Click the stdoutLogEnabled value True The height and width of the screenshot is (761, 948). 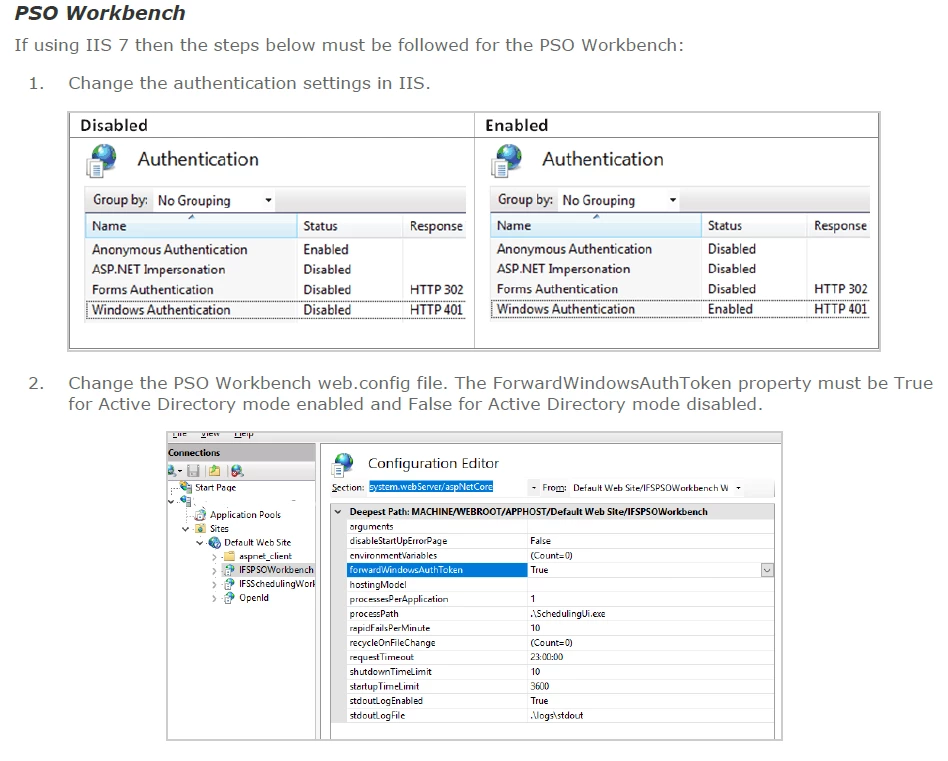pos(539,701)
